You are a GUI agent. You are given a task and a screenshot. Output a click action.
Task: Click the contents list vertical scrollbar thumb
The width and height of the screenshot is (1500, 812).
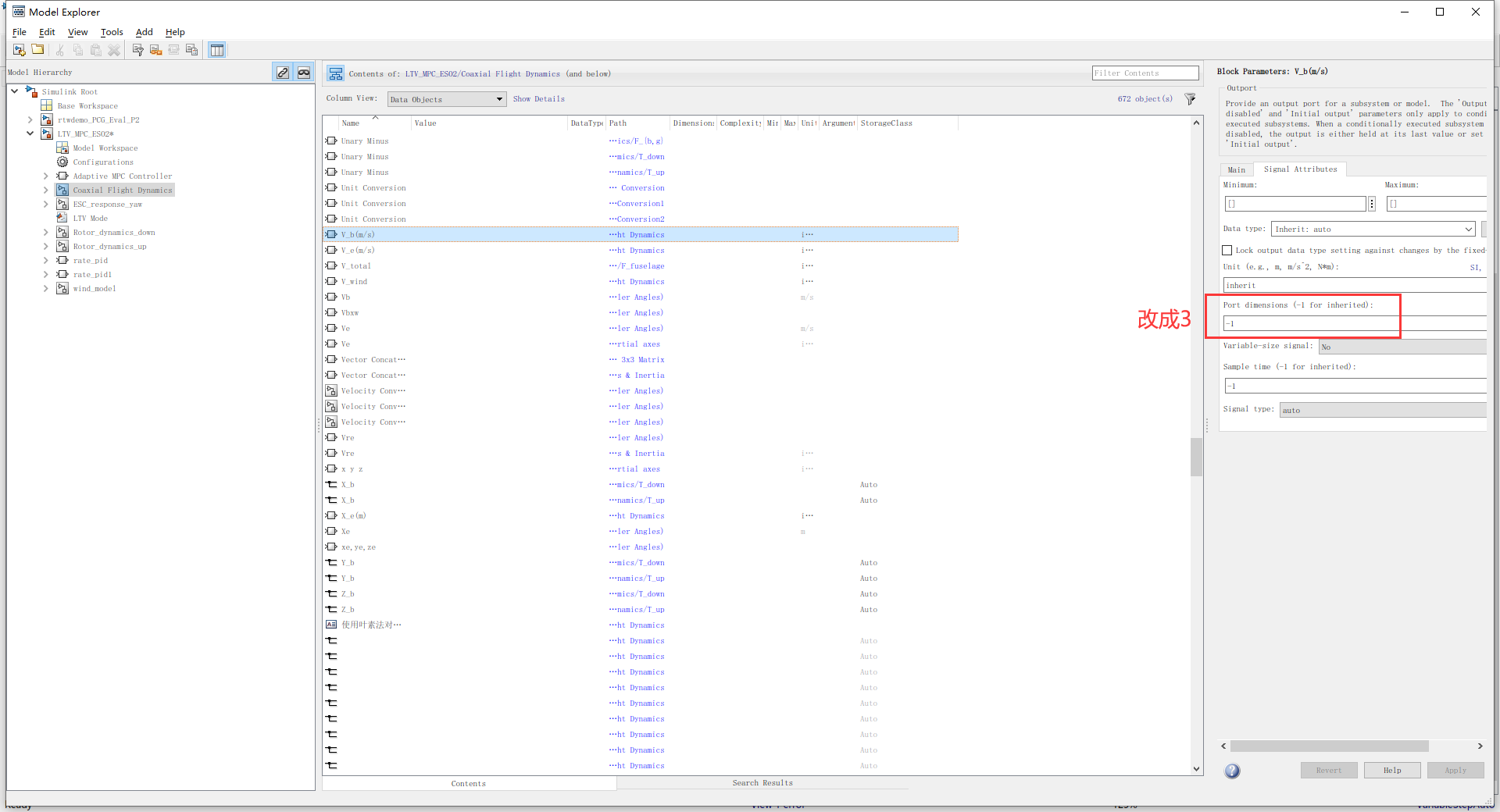[1196, 457]
